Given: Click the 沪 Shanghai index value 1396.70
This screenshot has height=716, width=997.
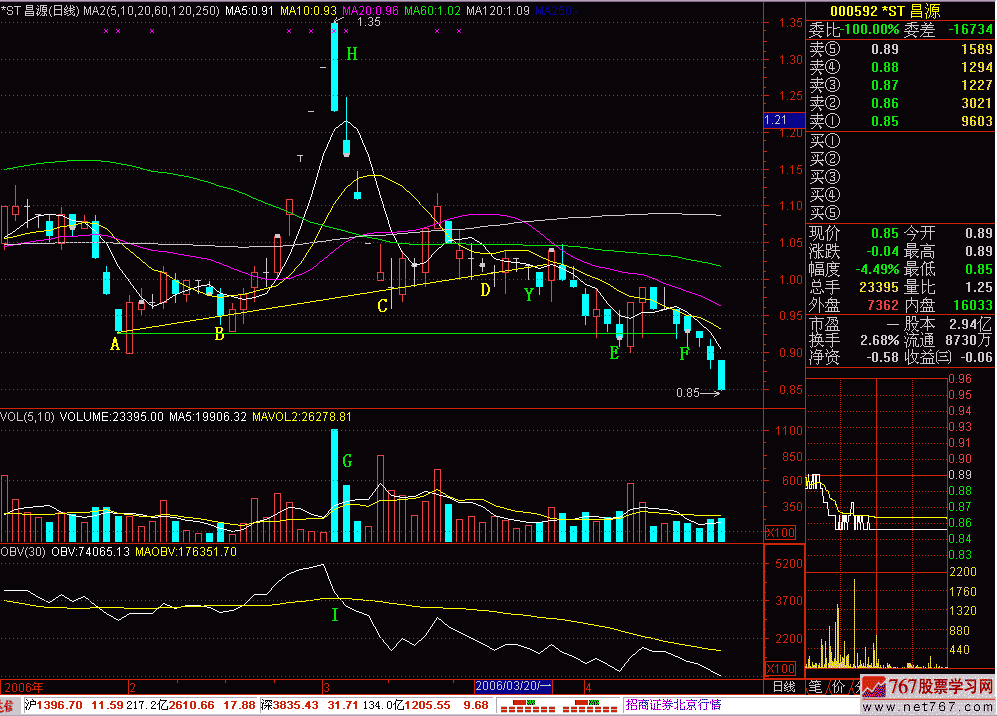Looking at the screenshot, I should [x=43, y=705].
